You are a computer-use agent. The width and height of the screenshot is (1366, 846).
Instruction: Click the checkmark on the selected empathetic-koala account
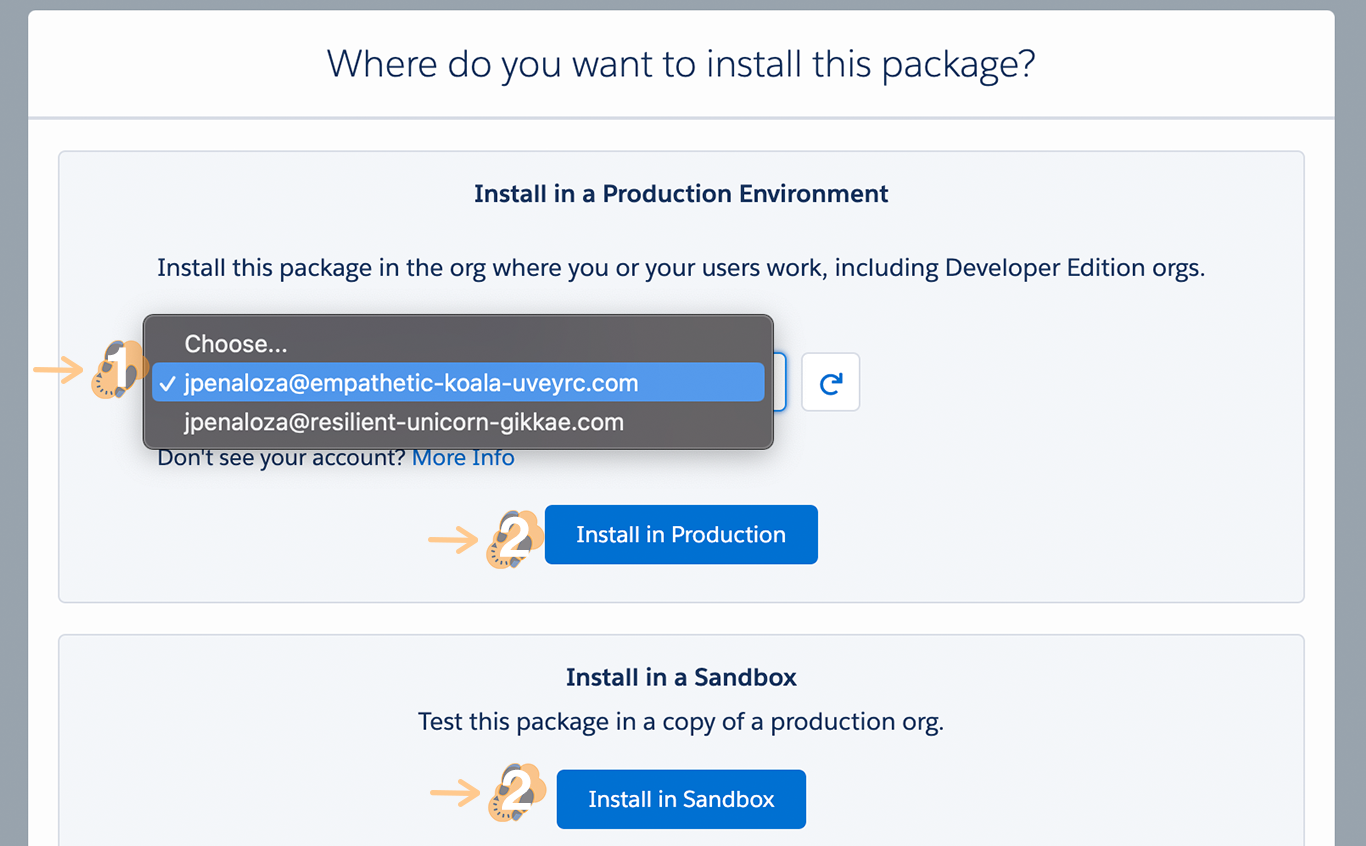(x=167, y=383)
